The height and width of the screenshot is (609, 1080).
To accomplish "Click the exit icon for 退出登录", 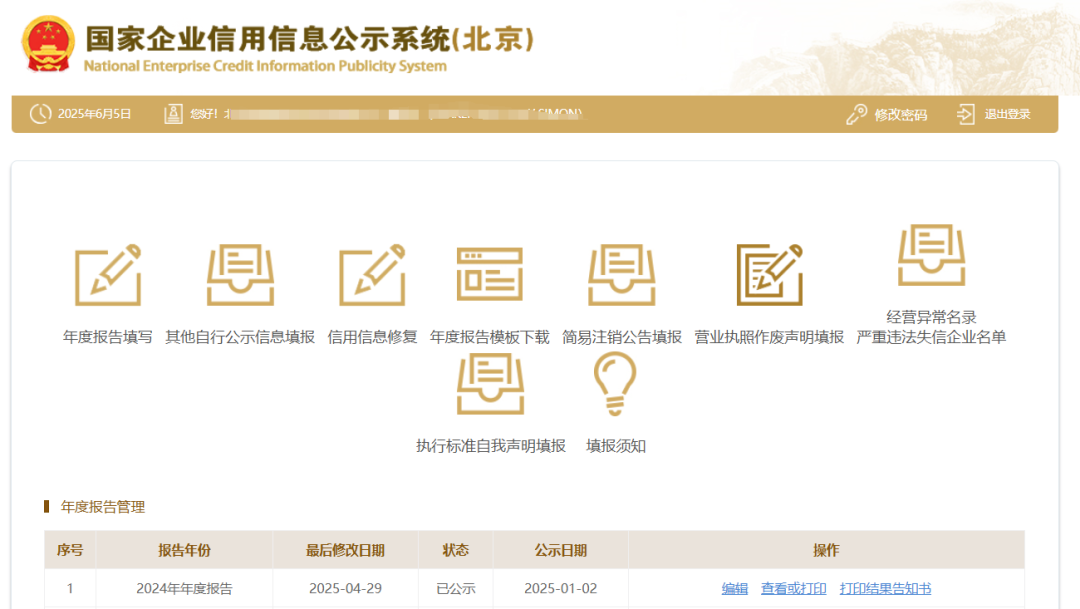I will pos(966,114).
